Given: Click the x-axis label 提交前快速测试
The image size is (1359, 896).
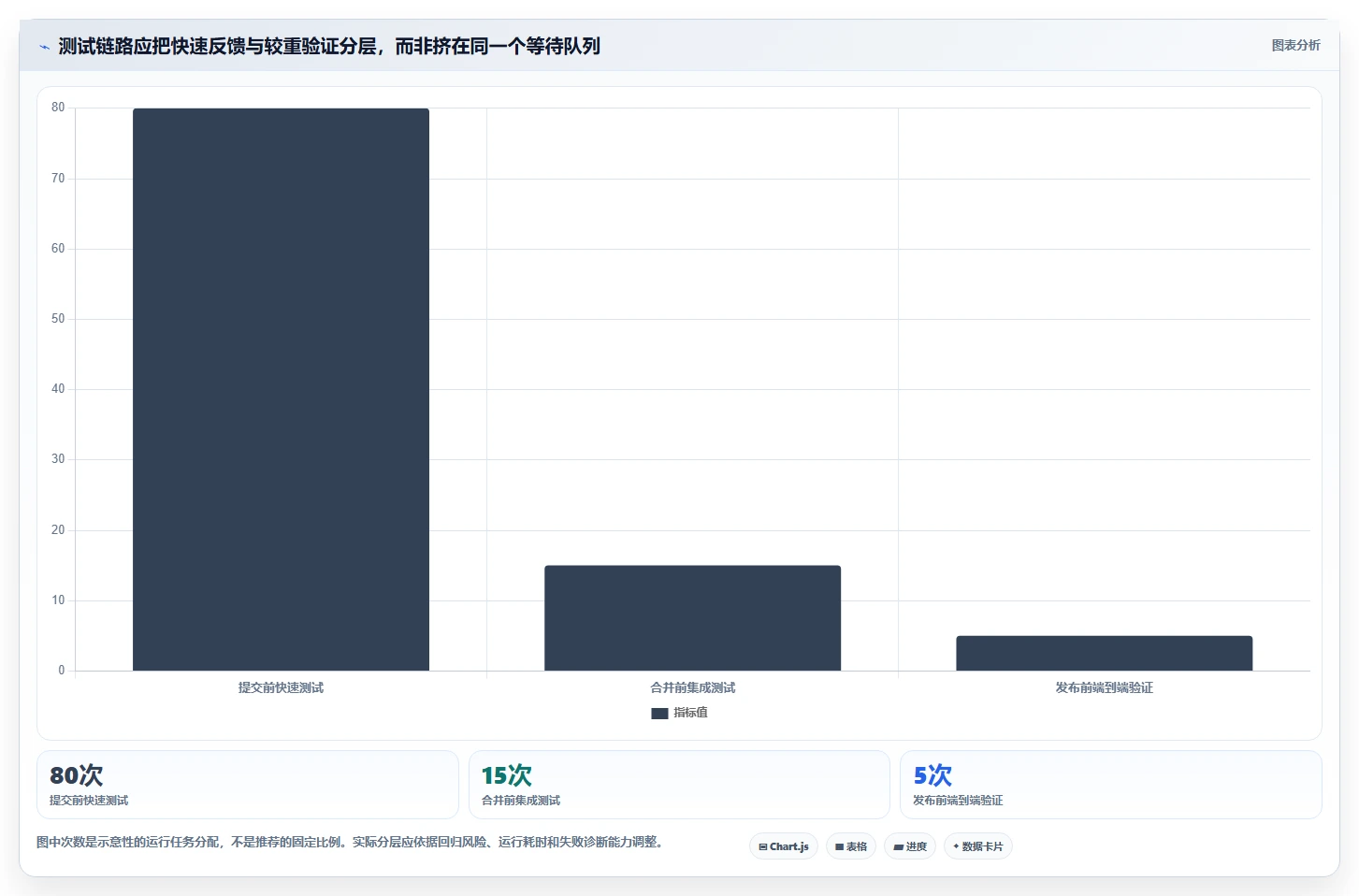Looking at the screenshot, I should coord(281,687).
